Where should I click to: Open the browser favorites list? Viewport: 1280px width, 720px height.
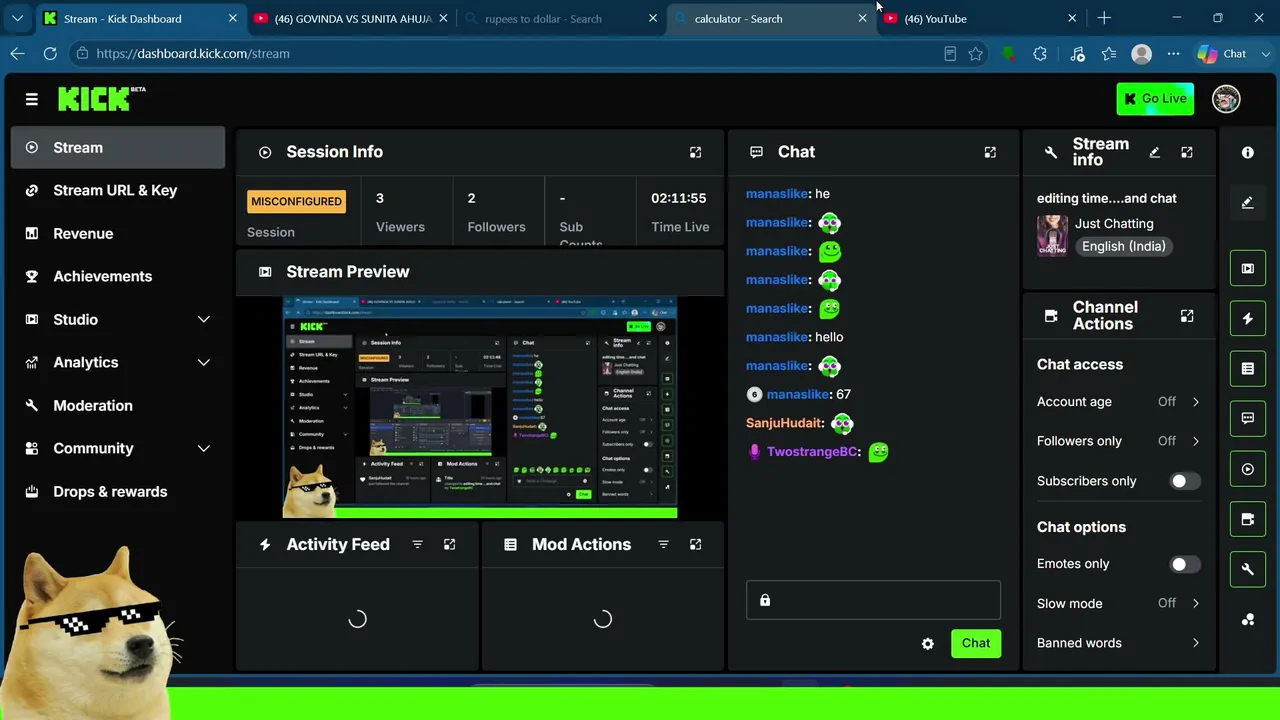pyautogui.click(x=1109, y=54)
